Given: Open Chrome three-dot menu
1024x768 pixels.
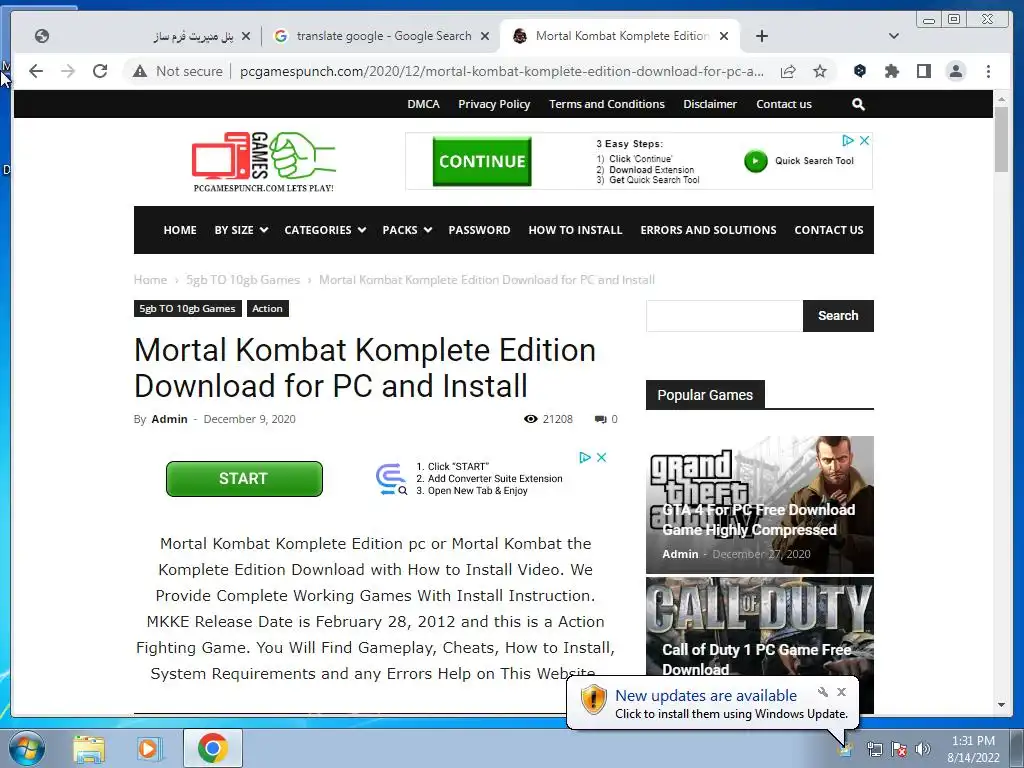Looking at the screenshot, I should click(989, 71).
